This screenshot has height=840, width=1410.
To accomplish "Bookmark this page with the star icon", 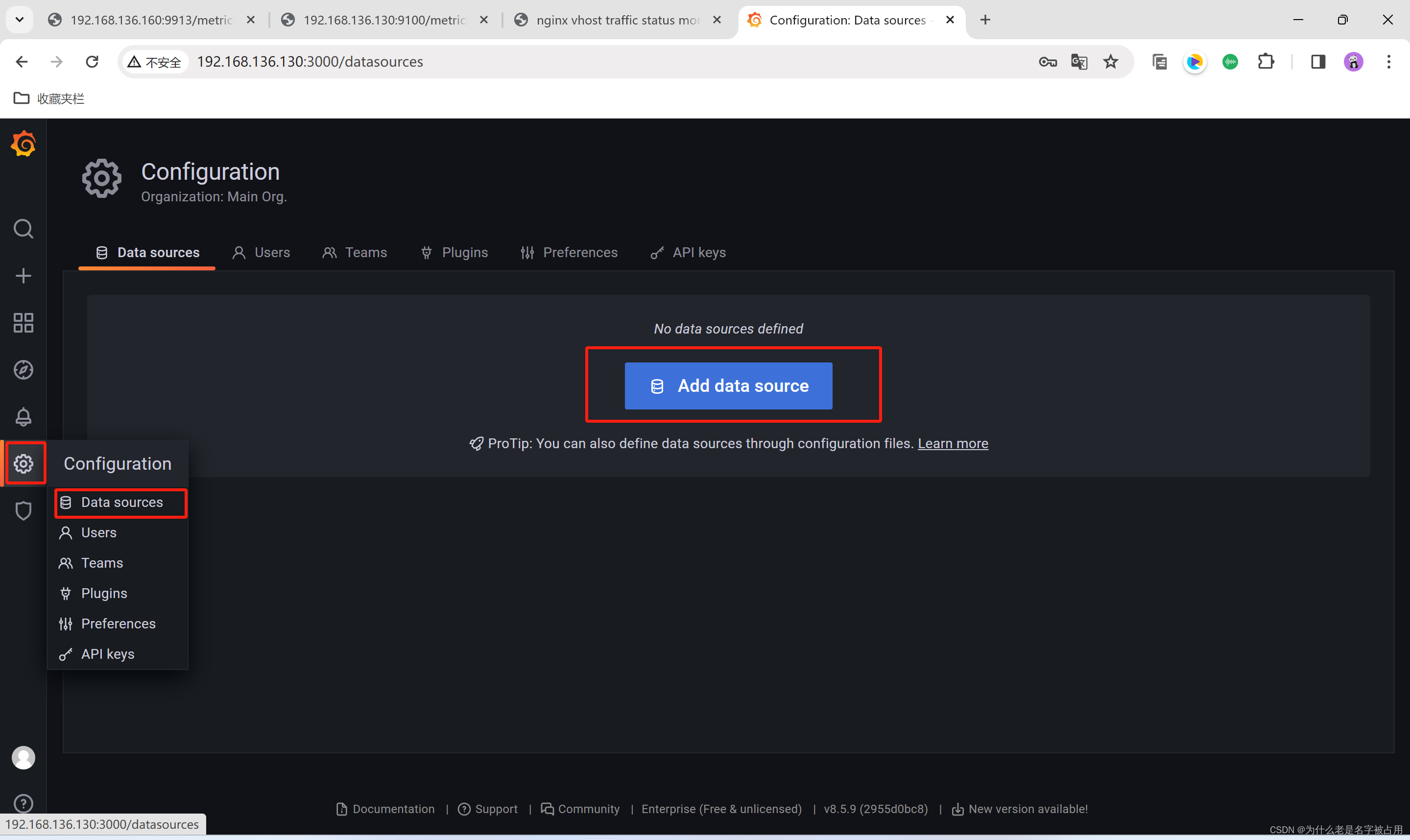I will (x=1111, y=61).
